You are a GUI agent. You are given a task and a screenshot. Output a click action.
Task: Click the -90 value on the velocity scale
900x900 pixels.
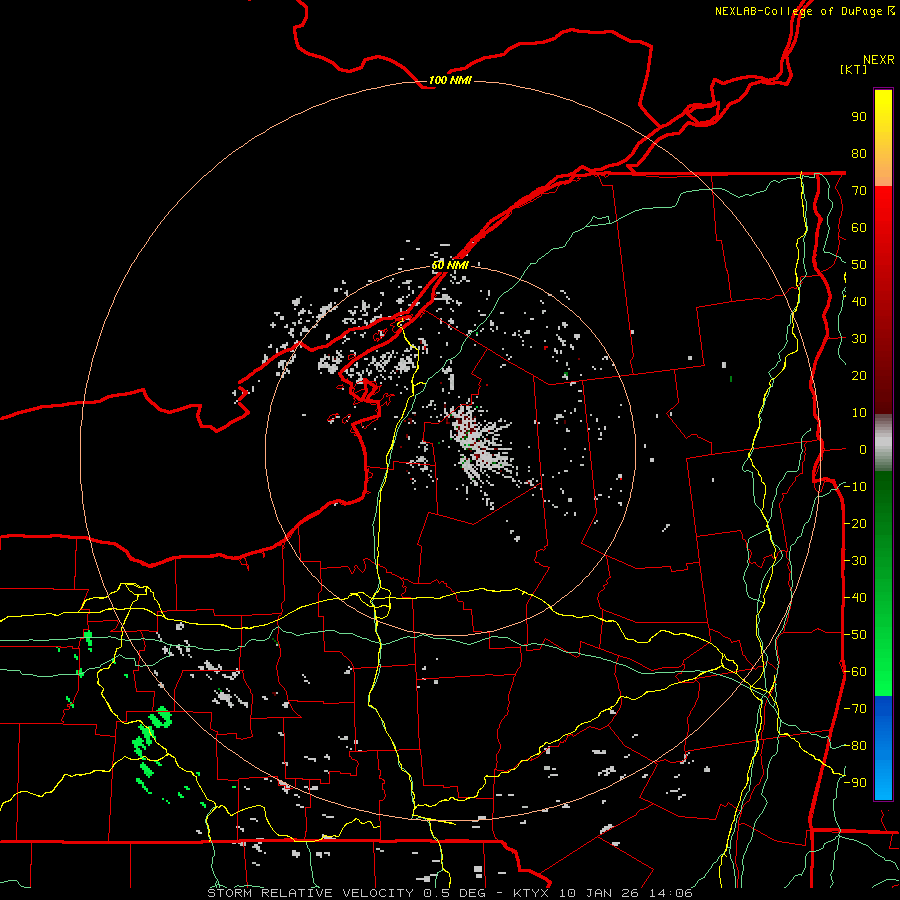[855, 782]
